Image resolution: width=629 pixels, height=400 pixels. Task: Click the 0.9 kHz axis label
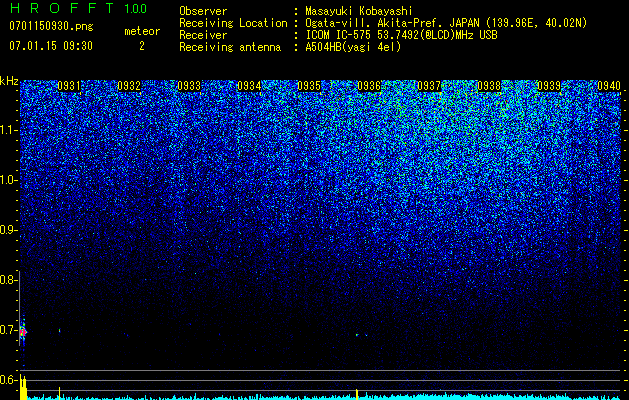(8, 229)
